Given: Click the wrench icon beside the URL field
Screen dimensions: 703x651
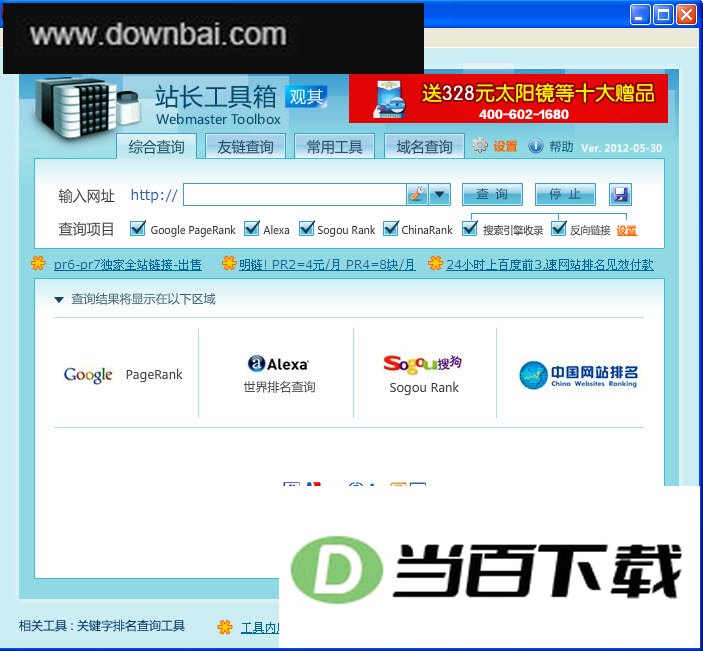Looking at the screenshot, I should [x=417, y=194].
